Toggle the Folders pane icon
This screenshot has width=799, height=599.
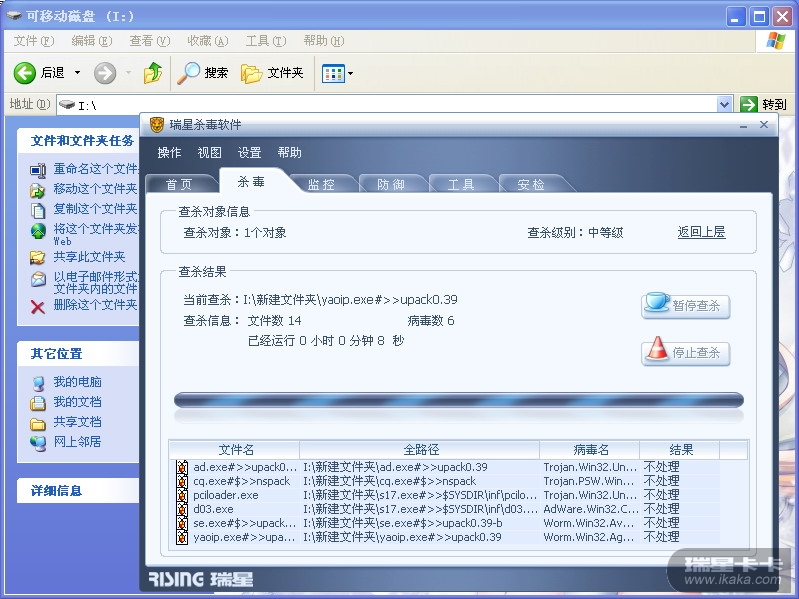coord(251,73)
